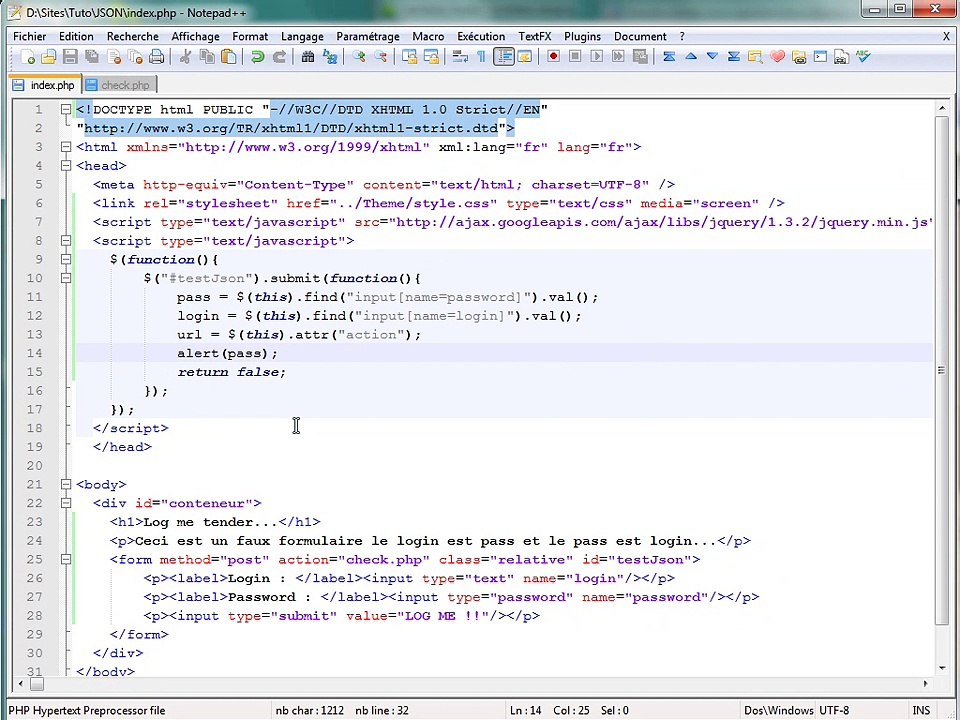The height and width of the screenshot is (720, 960).
Task: Open Replace dialog icon
Action: point(330,57)
